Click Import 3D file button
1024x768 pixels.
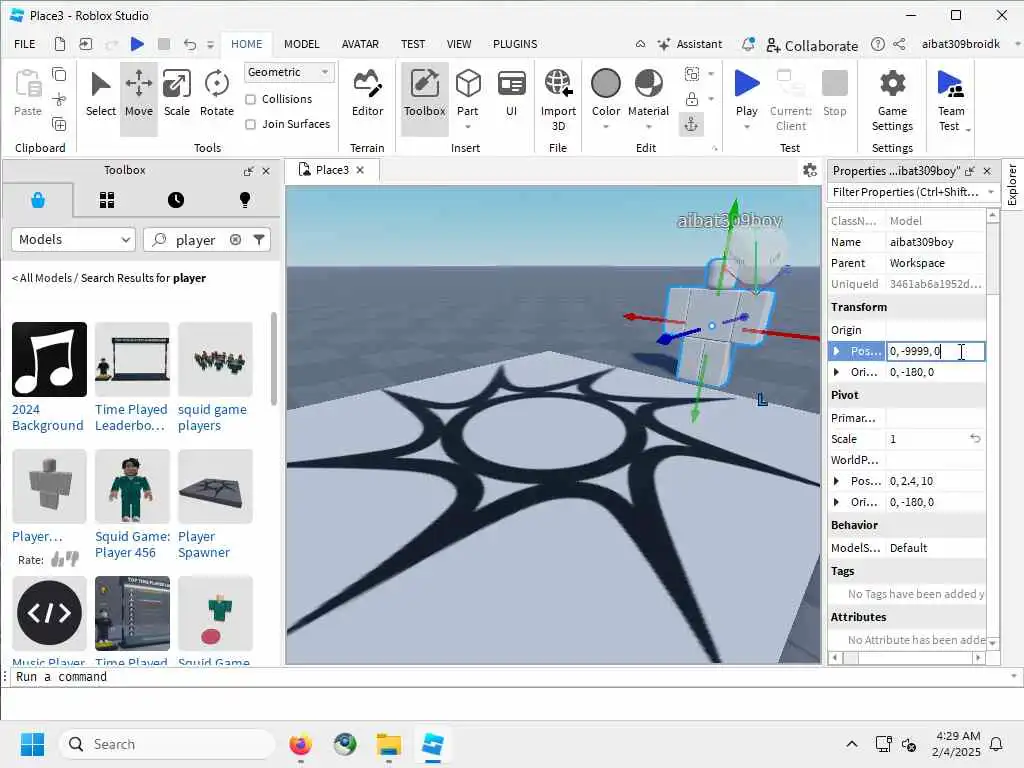coord(558,99)
